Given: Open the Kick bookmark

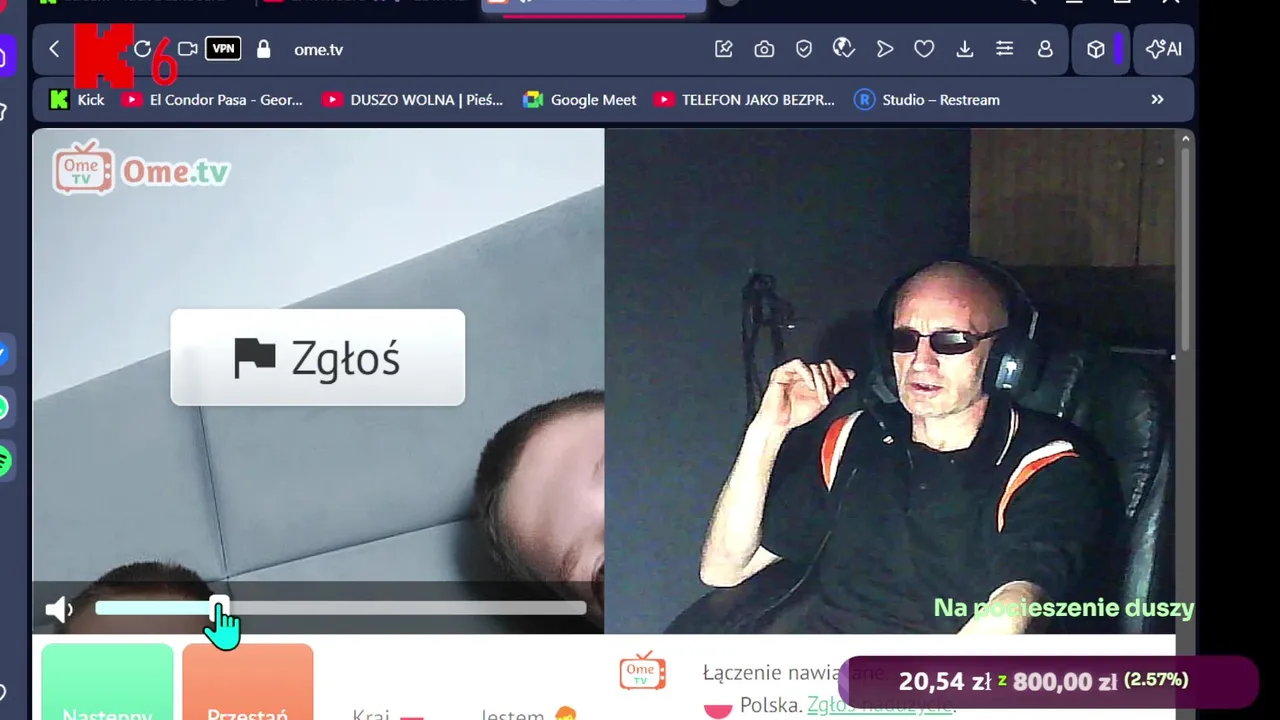Looking at the screenshot, I should [77, 100].
